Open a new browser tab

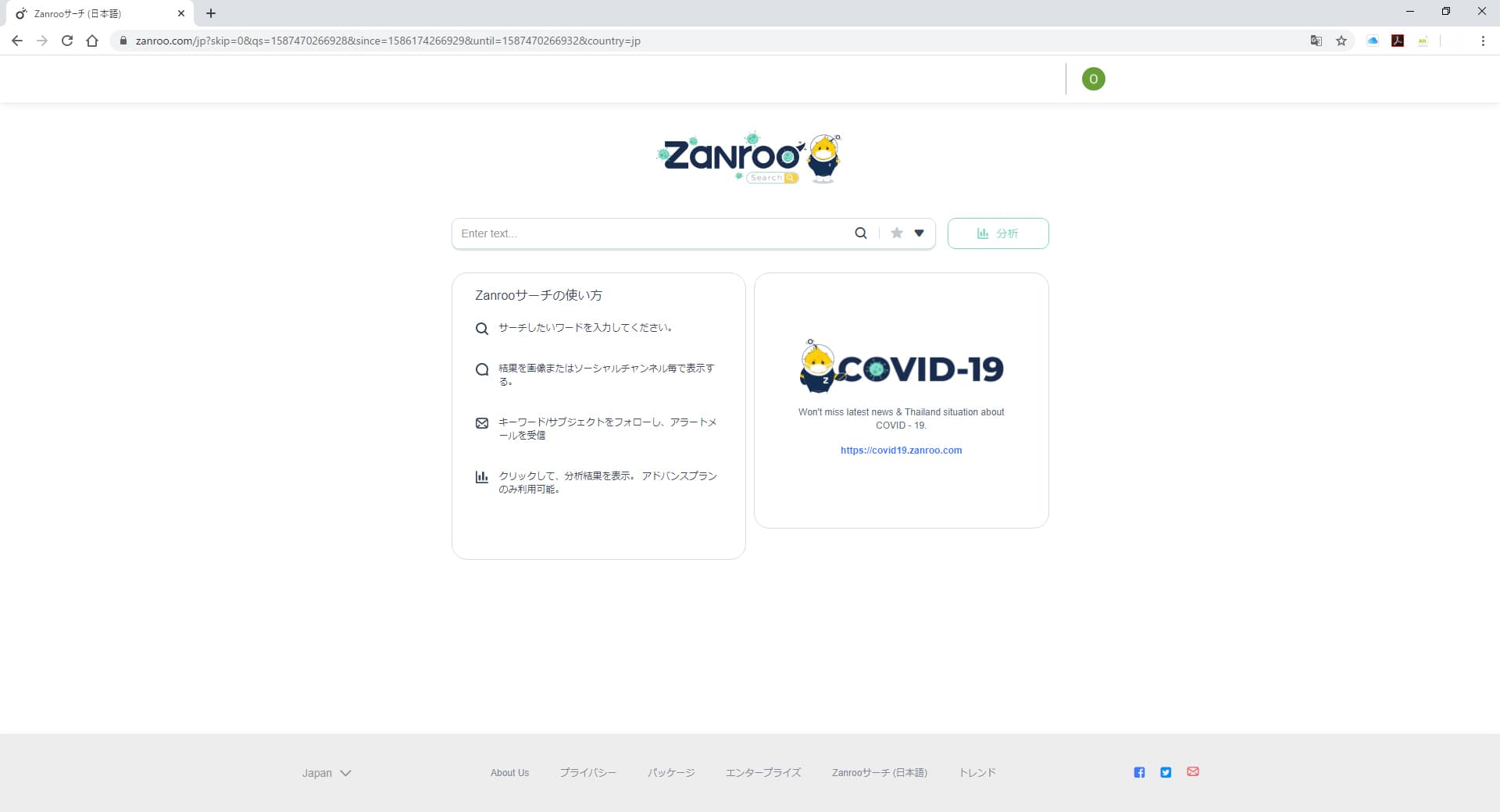211,13
